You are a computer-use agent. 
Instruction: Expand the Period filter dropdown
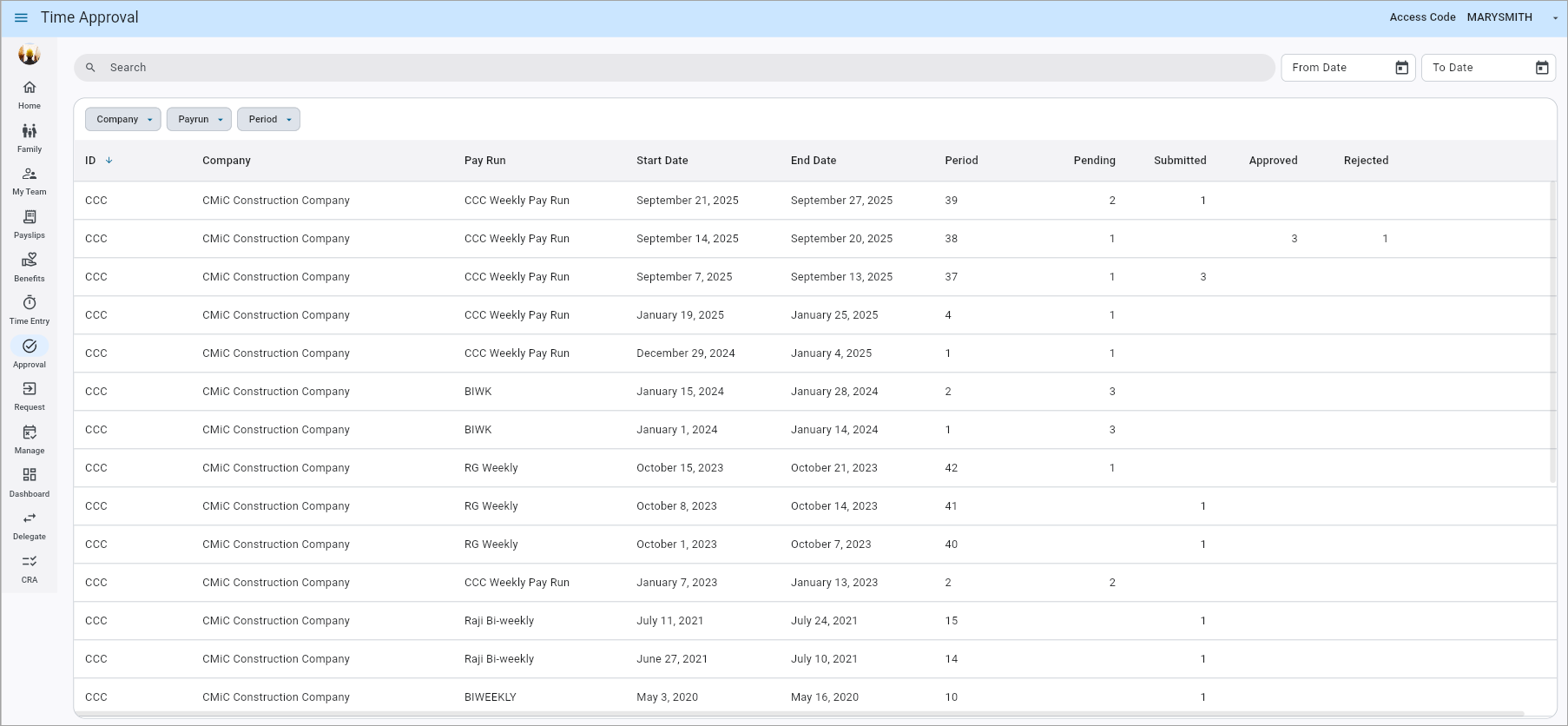pos(268,120)
